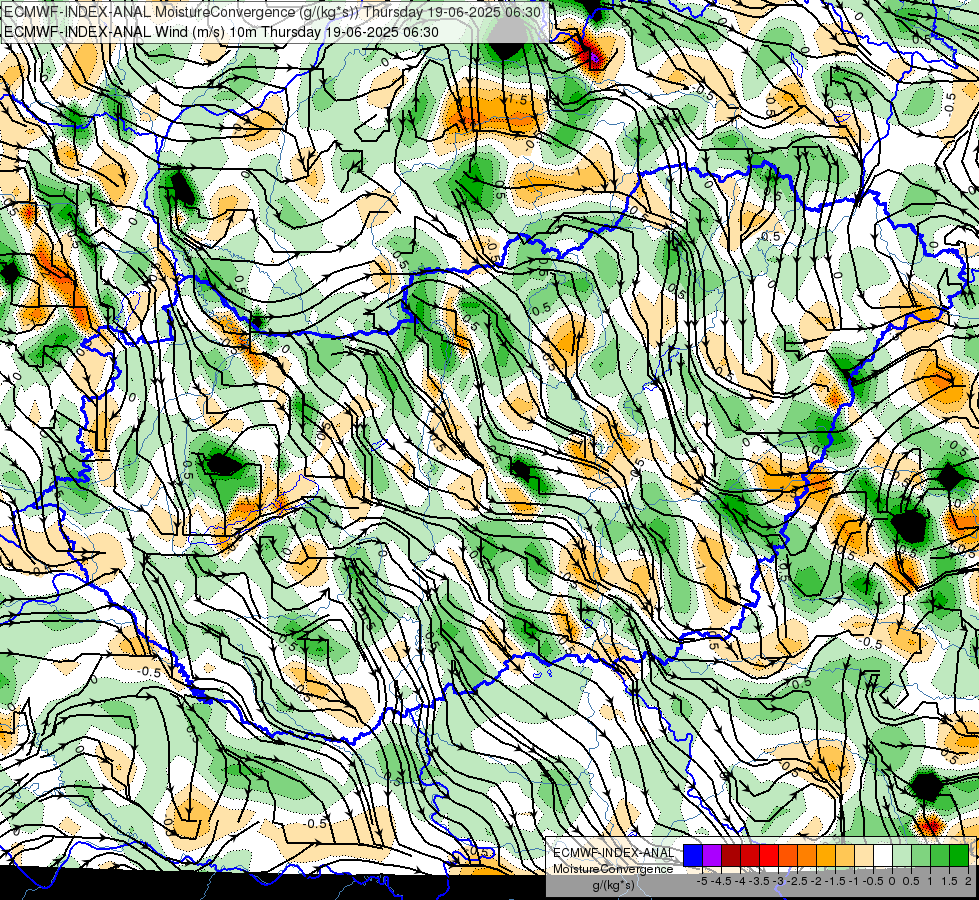This screenshot has height=900, width=979.
Task: Click the ECMWF-INDEX-ANAL label in the legend
Action: click(613, 853)
